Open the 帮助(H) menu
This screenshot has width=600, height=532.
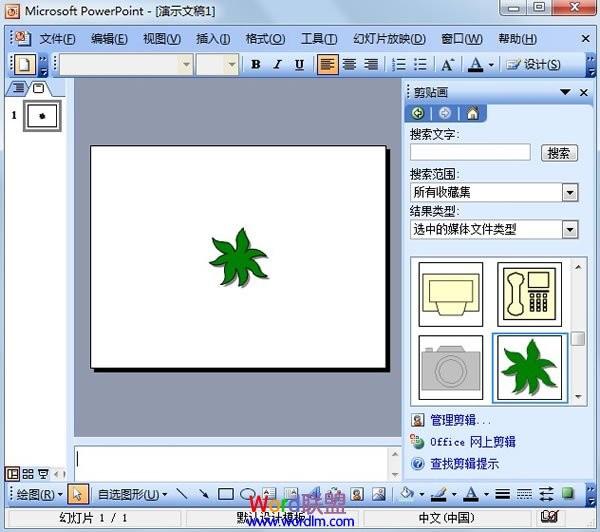(x=517, y=39)
